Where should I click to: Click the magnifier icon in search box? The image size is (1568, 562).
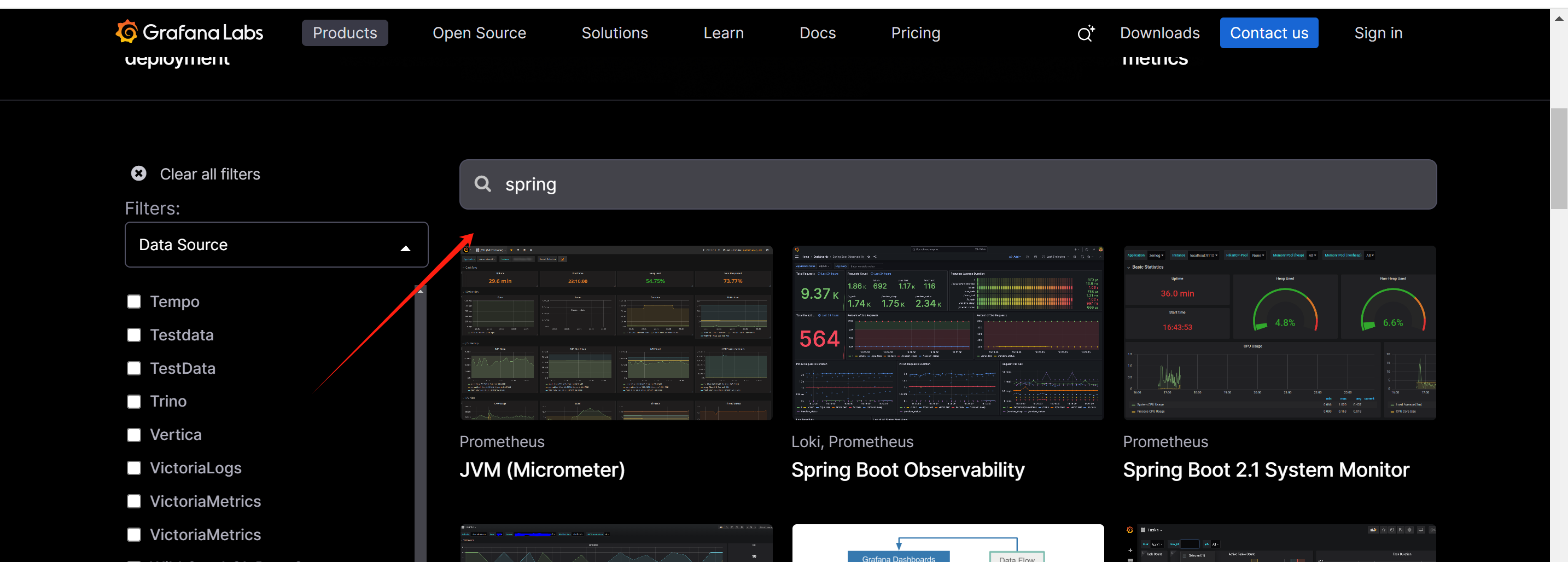coord(483,184)
